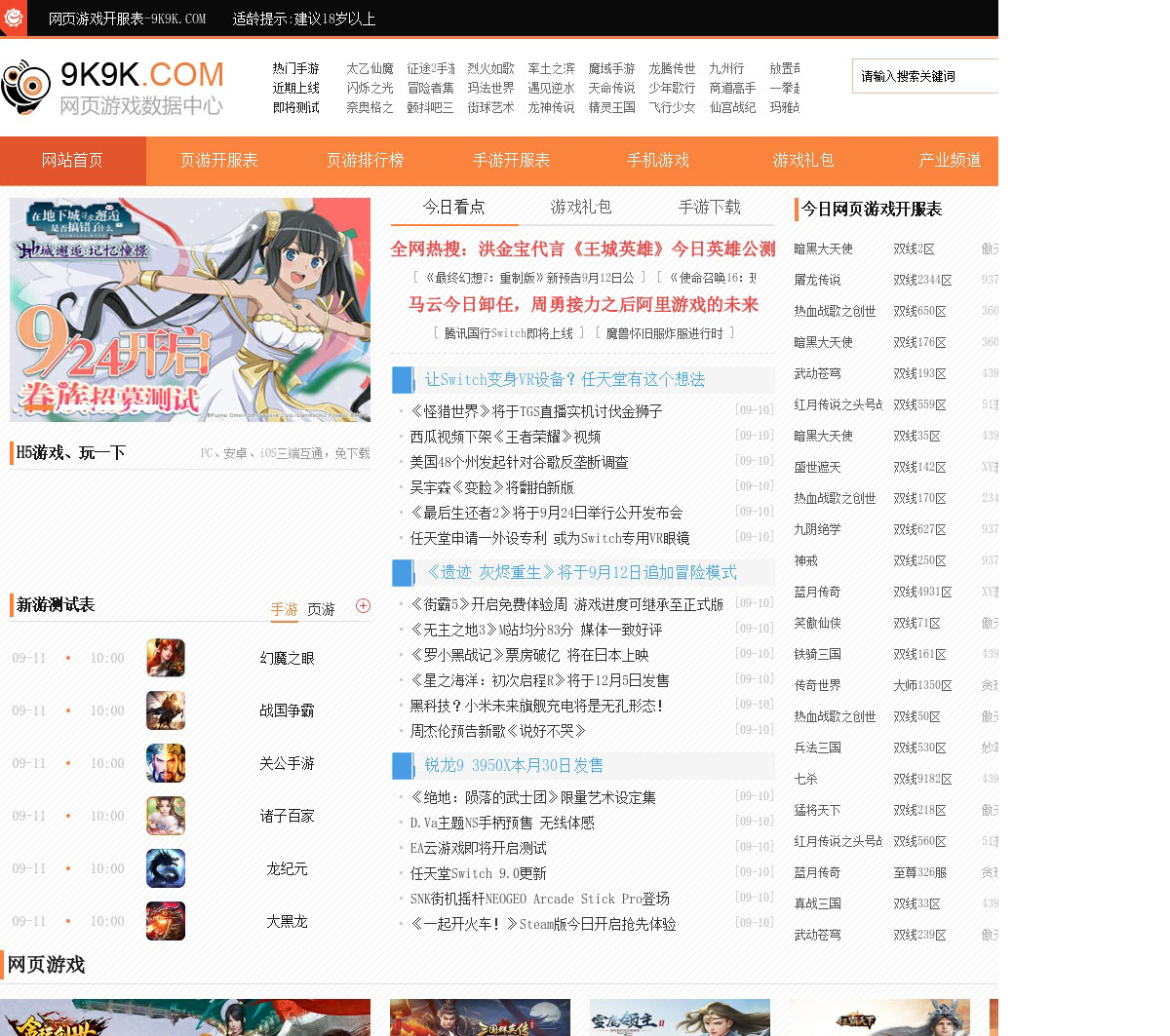Select 手游 tab in 新游测试表
This screenshot has width=1170, height=1036.
pyautogui.click(x=284, y=609)
